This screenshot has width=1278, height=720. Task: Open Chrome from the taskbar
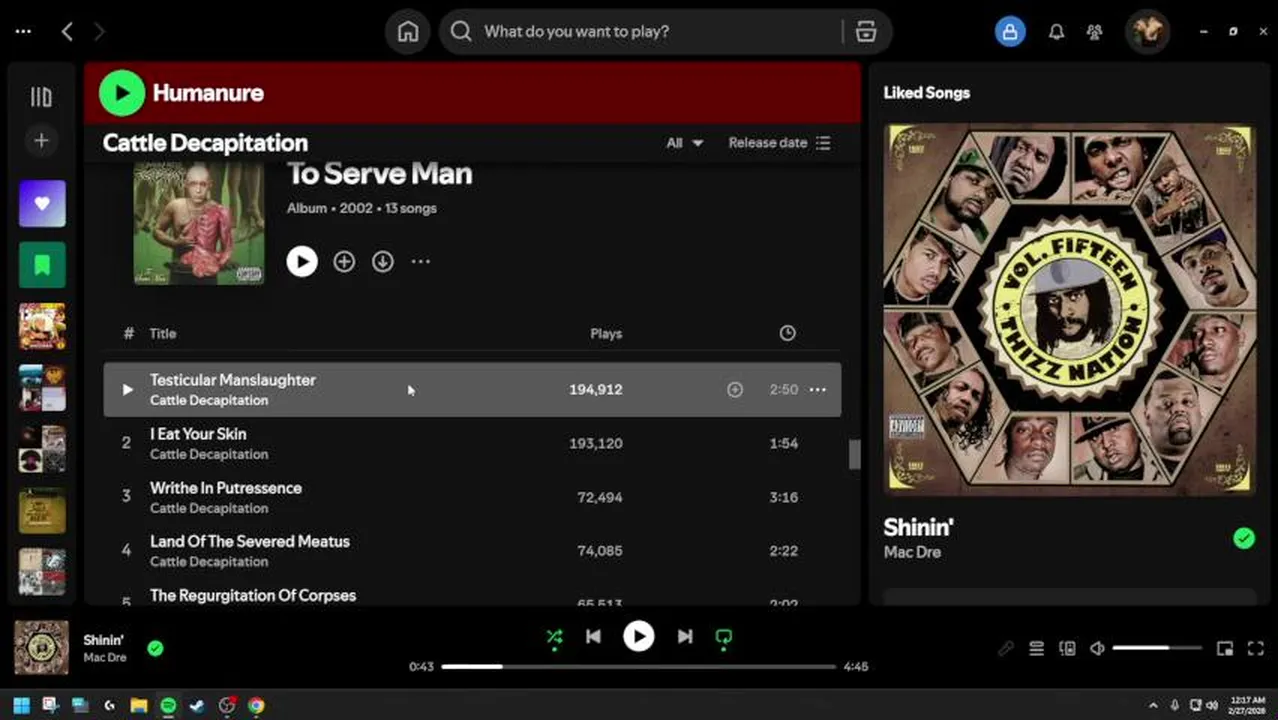point(256,705)
